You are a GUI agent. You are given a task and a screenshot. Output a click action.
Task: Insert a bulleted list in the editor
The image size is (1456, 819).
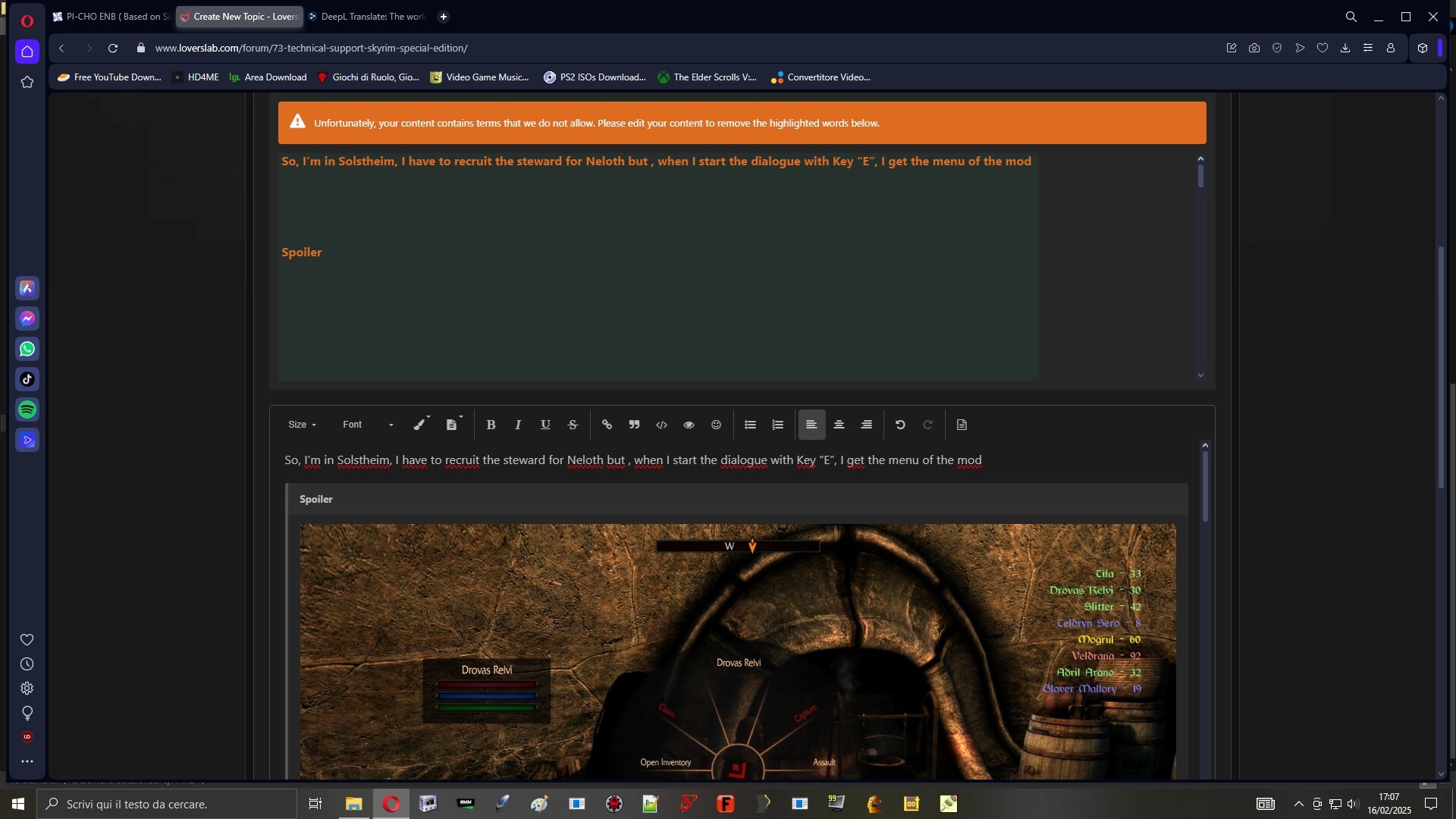pyautogui.click(x=750, y=425)
